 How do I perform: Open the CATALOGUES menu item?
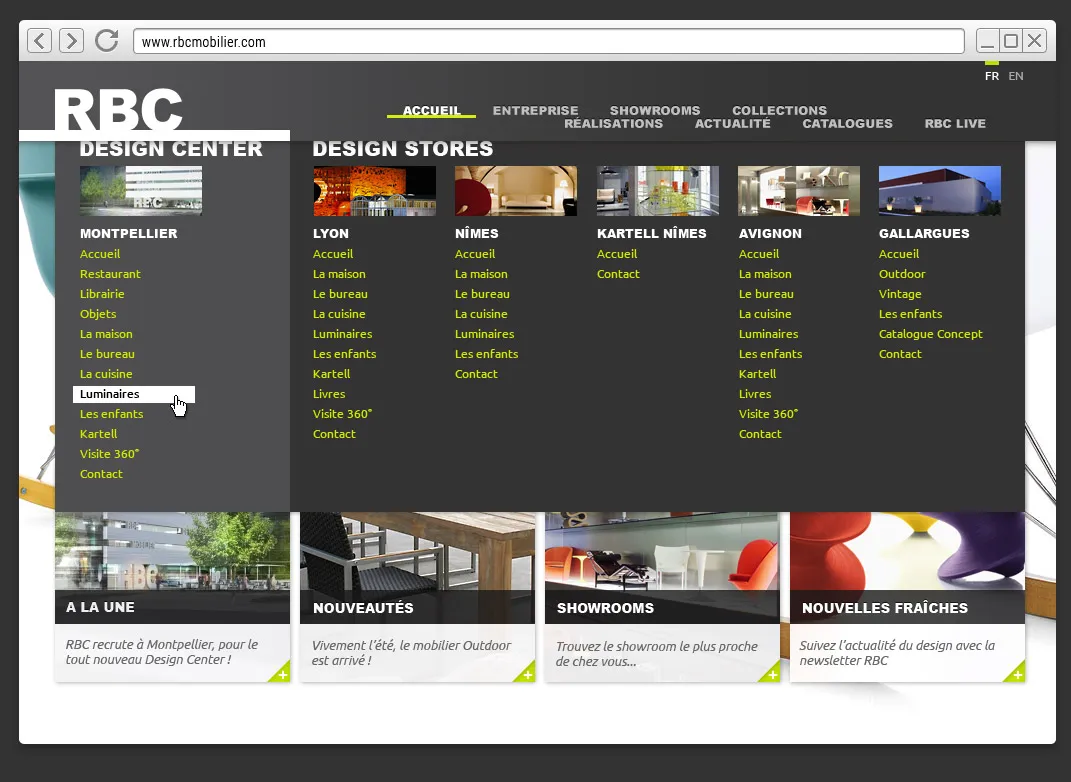click(x=847, y=123)
